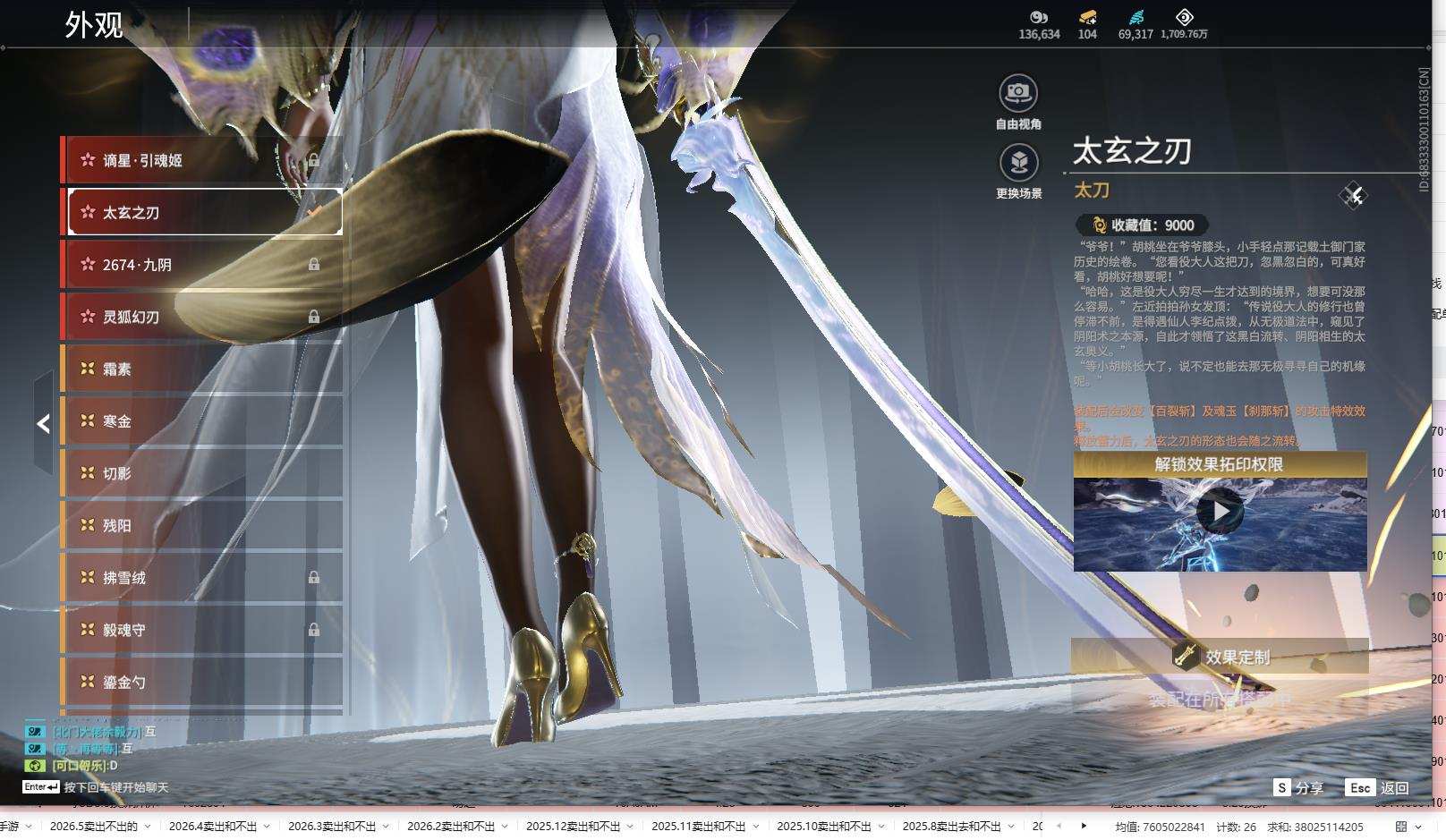The image size is (1446, 840).
Task: Click the 外观 appearance page title
Action: [94, 25]
